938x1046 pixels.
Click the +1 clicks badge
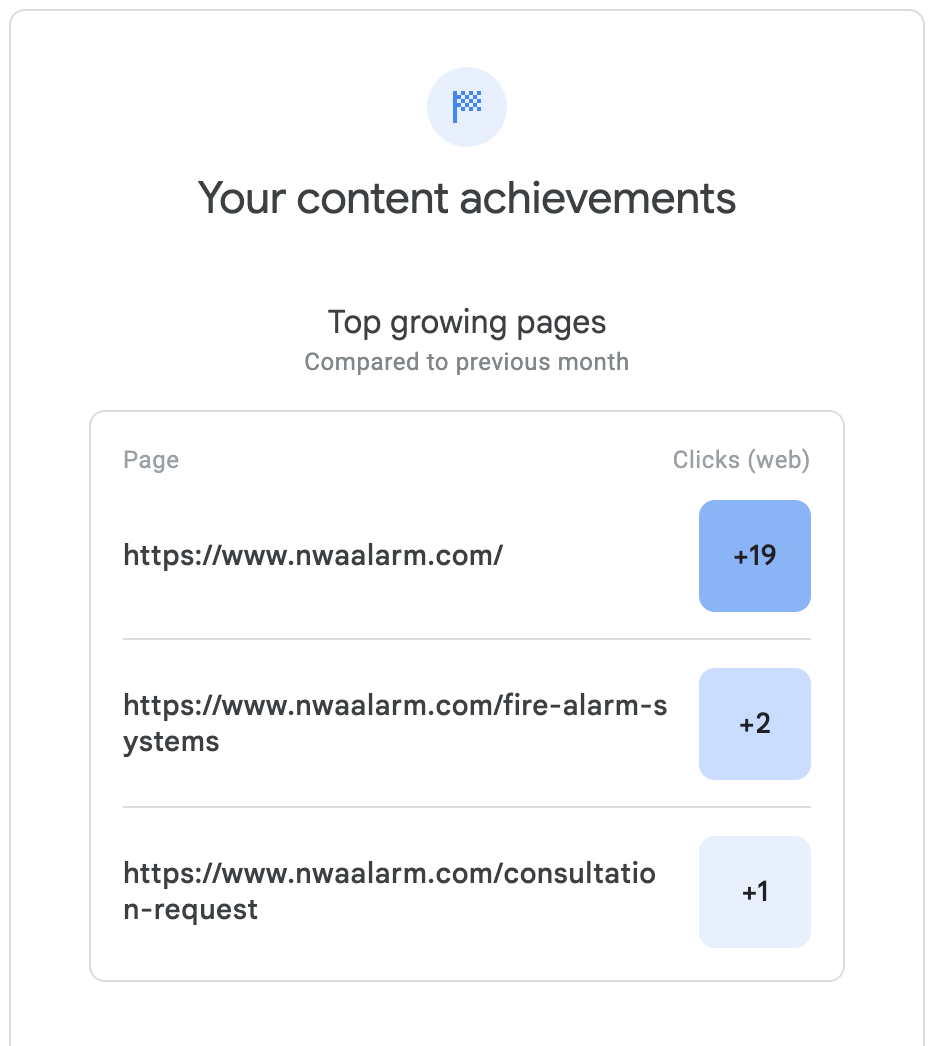pos(754,892)
